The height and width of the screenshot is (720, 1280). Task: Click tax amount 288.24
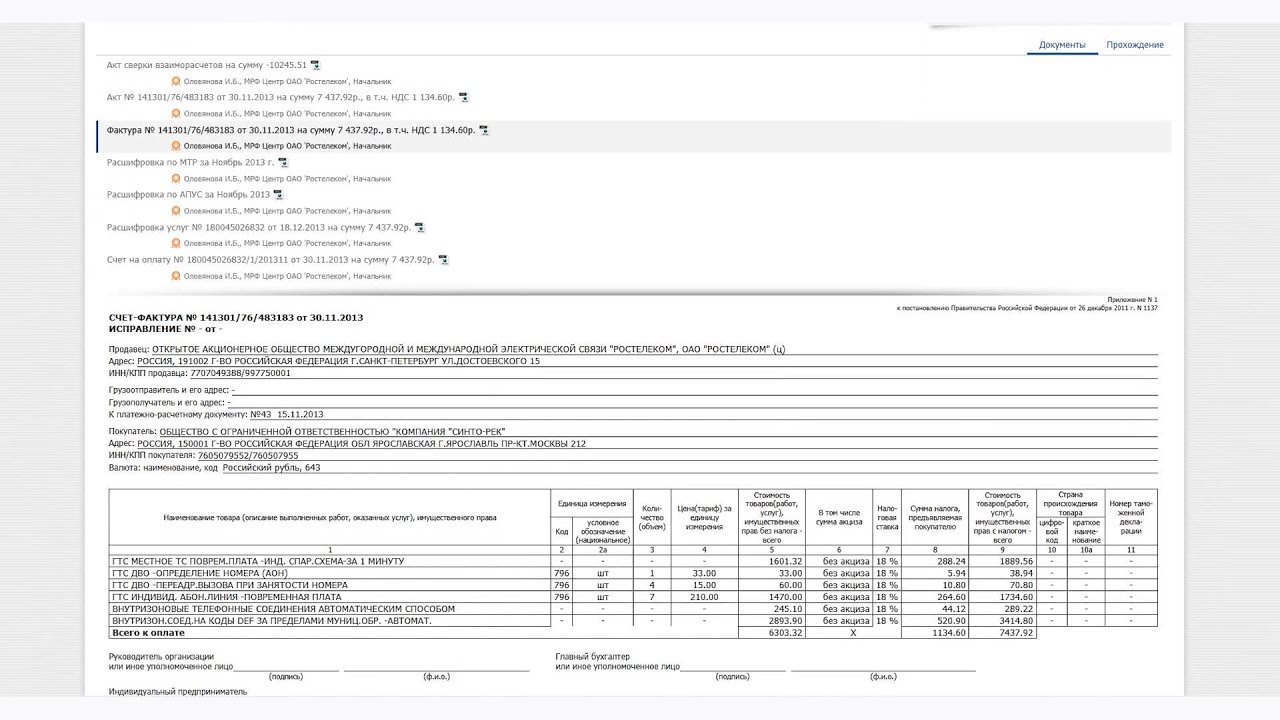950,562
